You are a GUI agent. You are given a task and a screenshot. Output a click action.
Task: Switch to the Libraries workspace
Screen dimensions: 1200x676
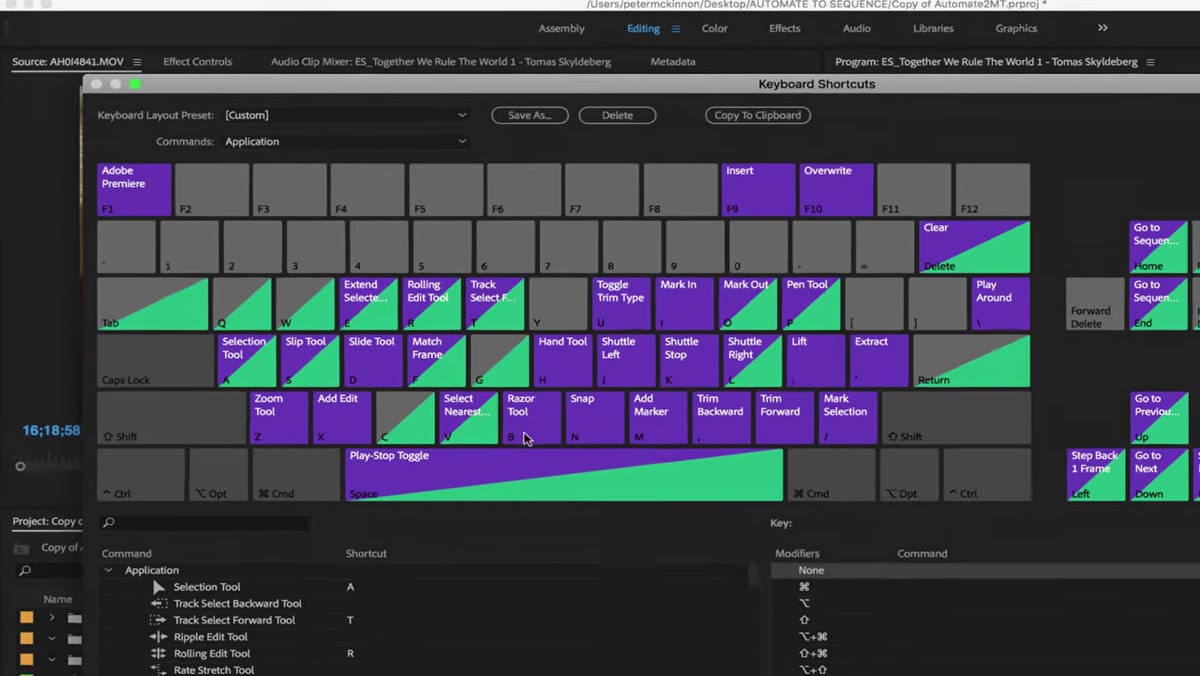click(x=933, y=29)
